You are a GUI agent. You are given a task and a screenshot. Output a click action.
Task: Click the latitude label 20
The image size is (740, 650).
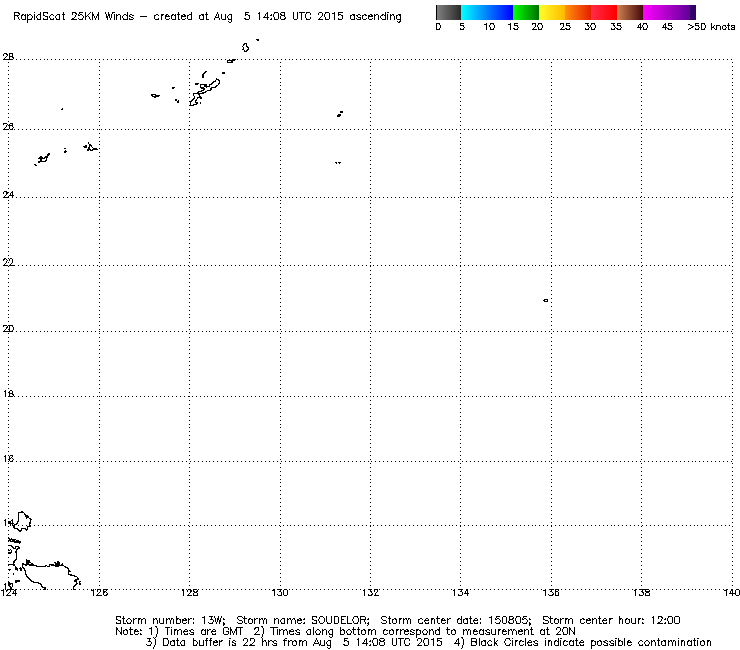pyautogui.click(x=8, y=329)
